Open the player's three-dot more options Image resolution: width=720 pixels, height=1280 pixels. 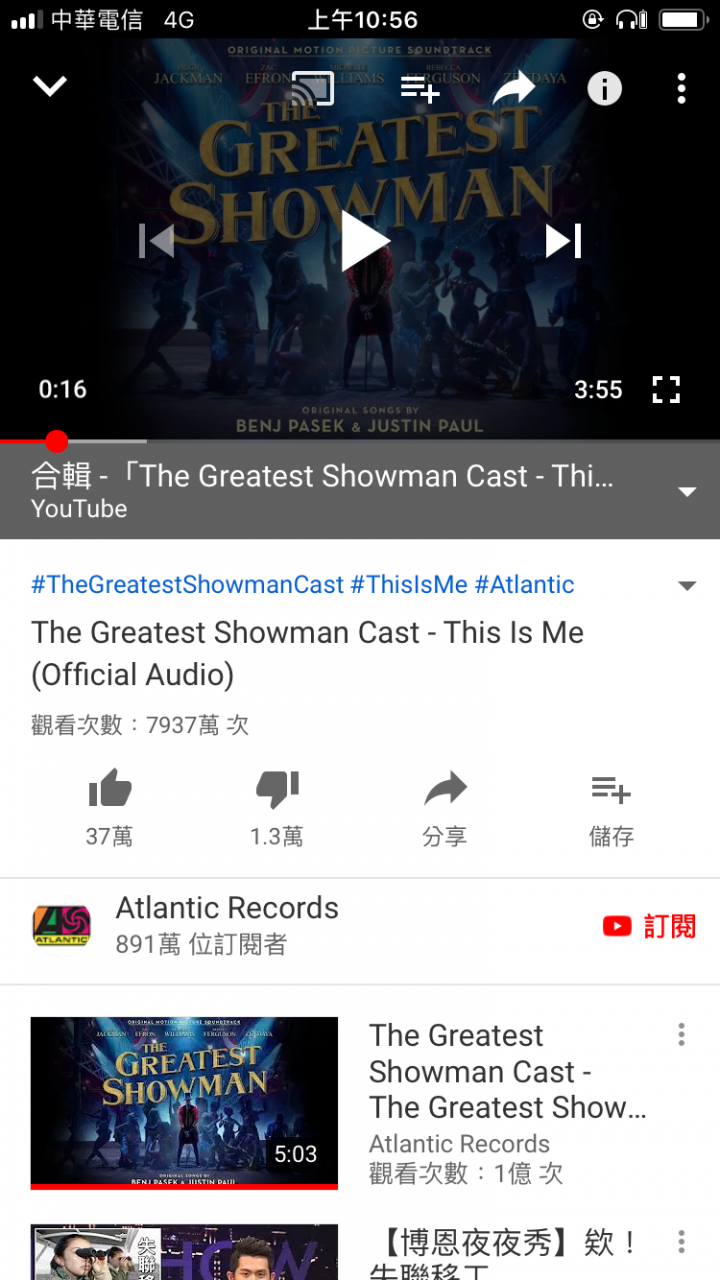[x=681, y=88]
